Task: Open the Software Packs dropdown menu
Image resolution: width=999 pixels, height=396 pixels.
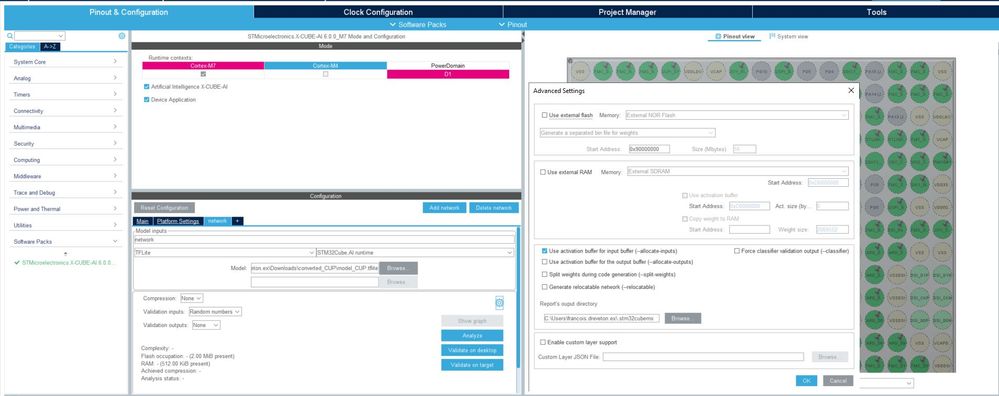Action: coord(418,25)
